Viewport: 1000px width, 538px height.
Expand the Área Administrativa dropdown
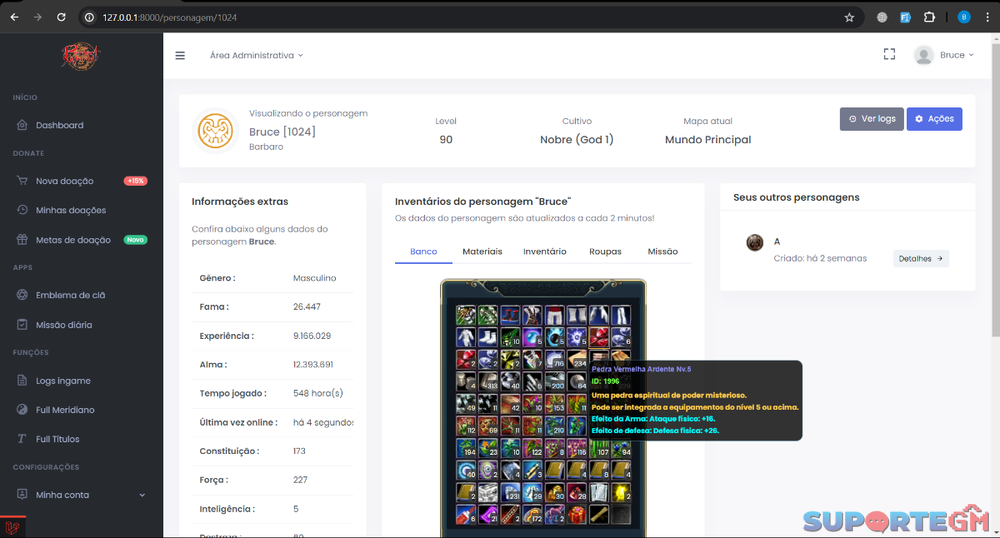[256, 55]
